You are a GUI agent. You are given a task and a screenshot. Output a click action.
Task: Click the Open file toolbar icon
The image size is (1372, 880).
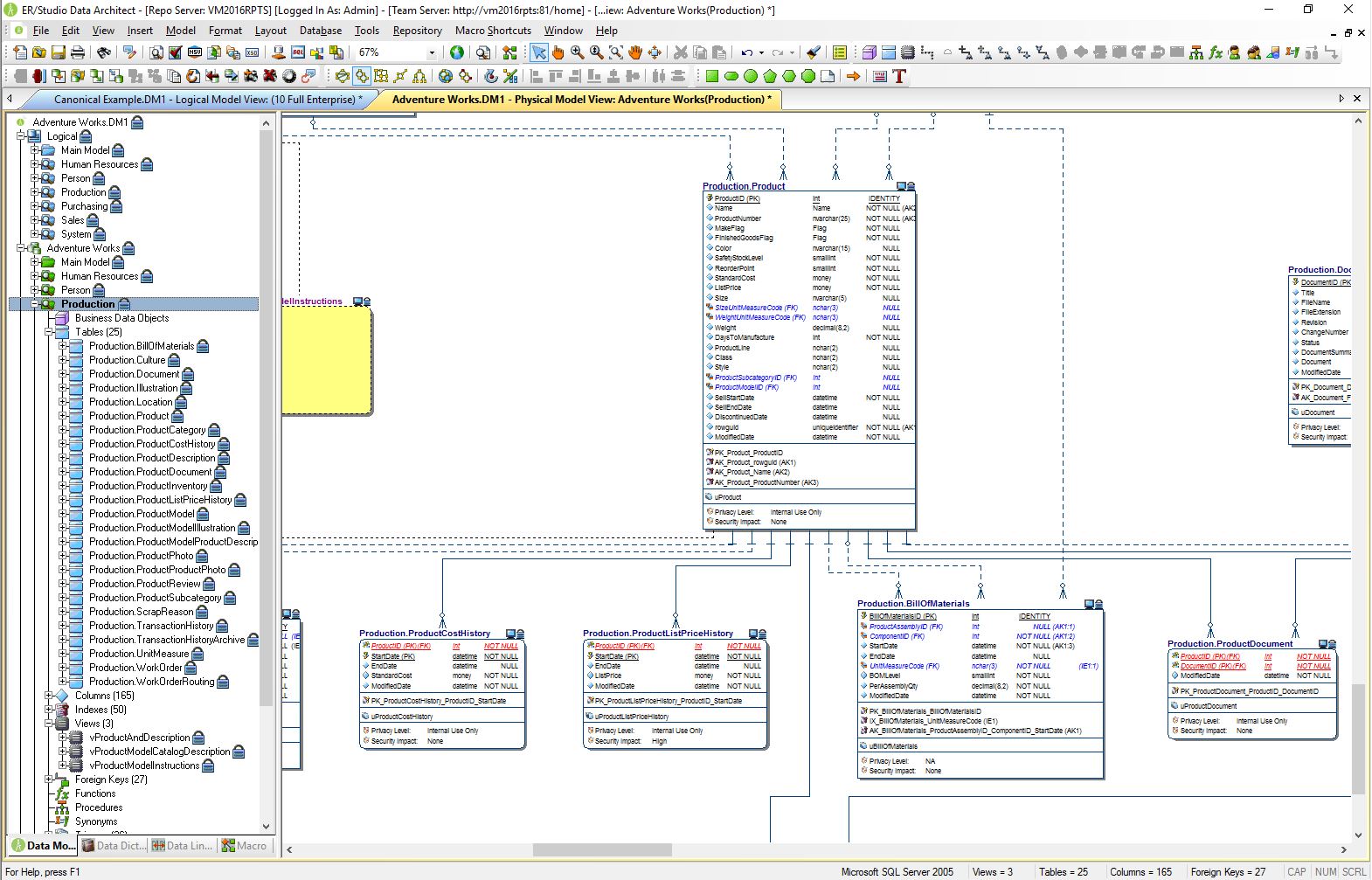38,53
